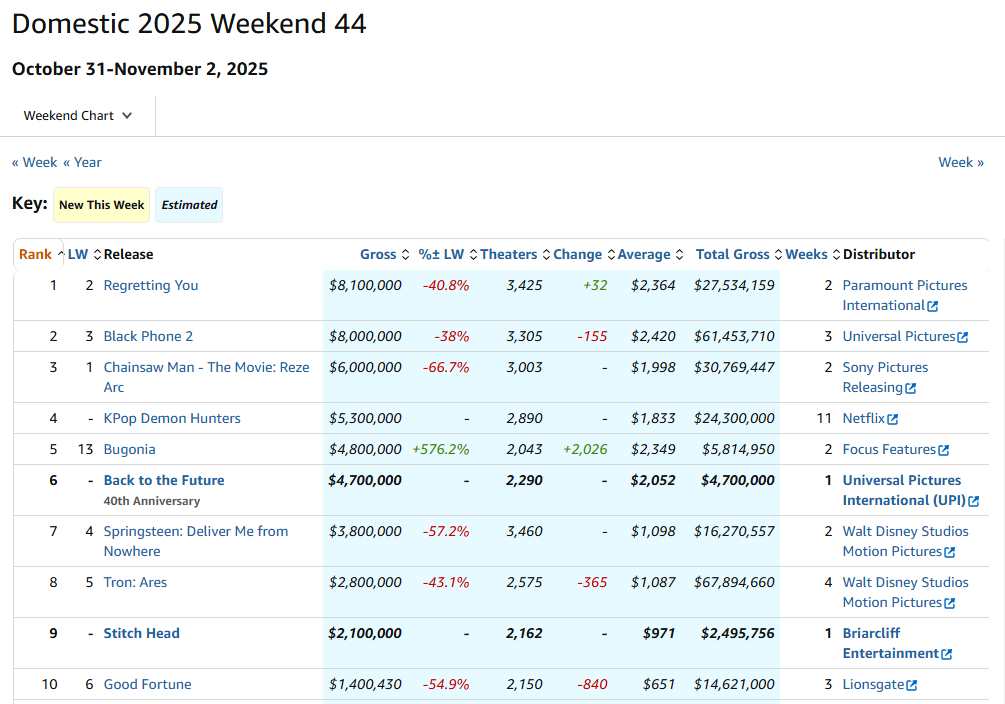Navigate to next Week link

click(960, 162)
